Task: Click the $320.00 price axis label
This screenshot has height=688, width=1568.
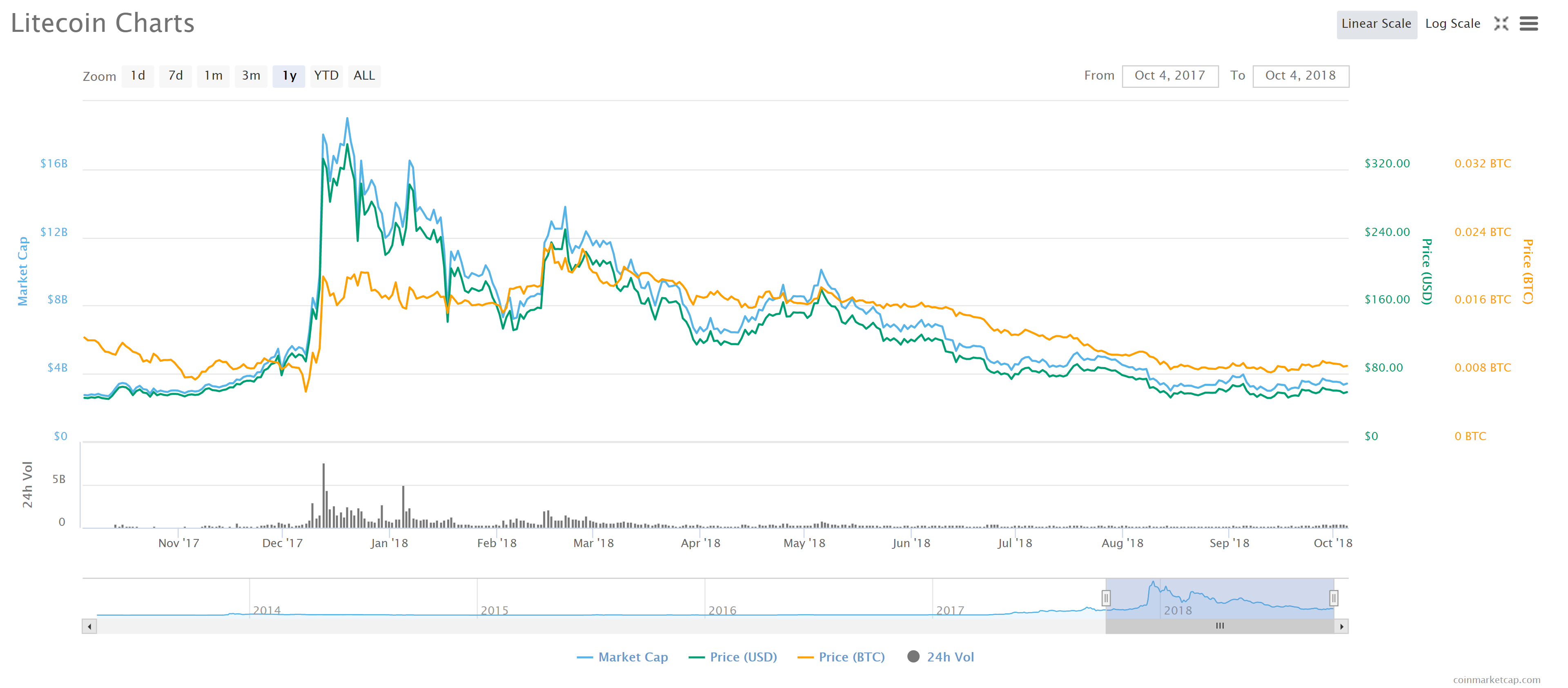Action: point(1387,163)
